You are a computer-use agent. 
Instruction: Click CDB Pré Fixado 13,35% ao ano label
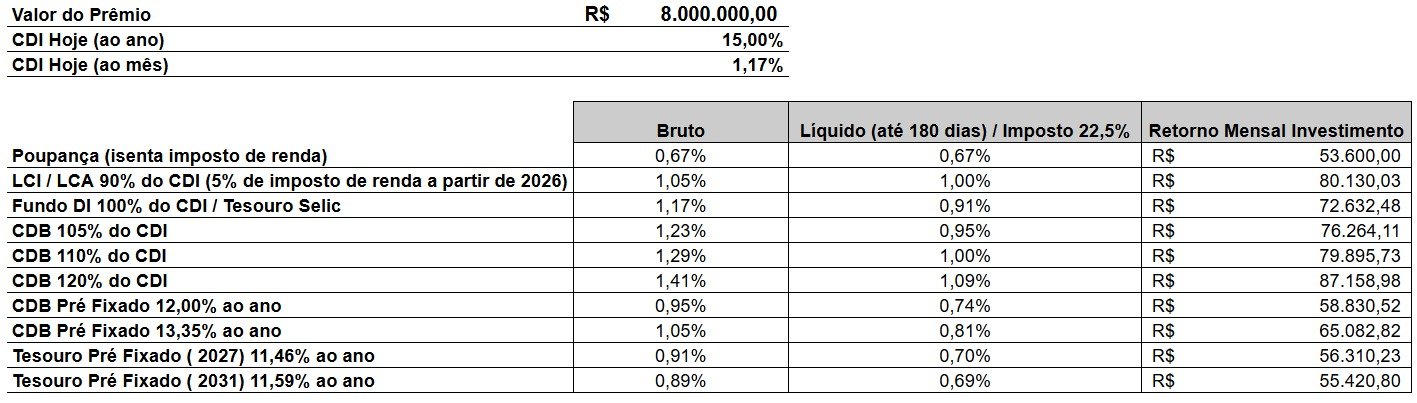(x=146, y=331)
